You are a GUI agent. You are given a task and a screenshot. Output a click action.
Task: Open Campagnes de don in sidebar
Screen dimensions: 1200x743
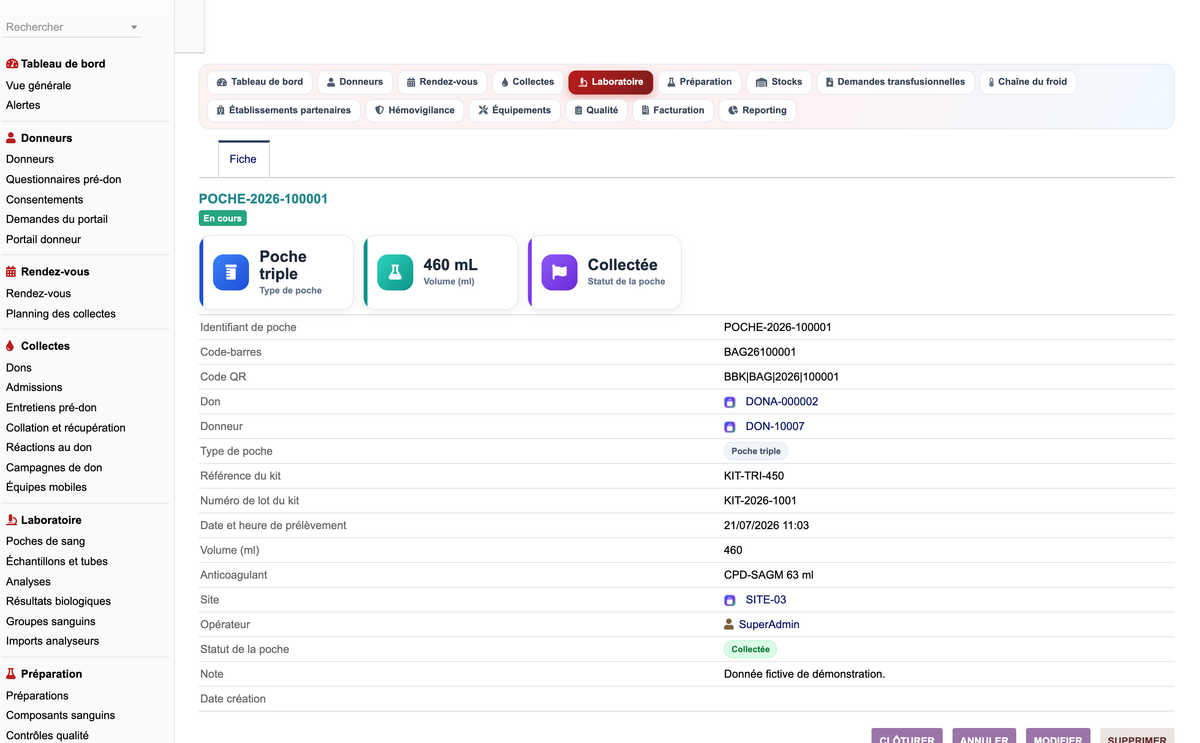point(54,468)
